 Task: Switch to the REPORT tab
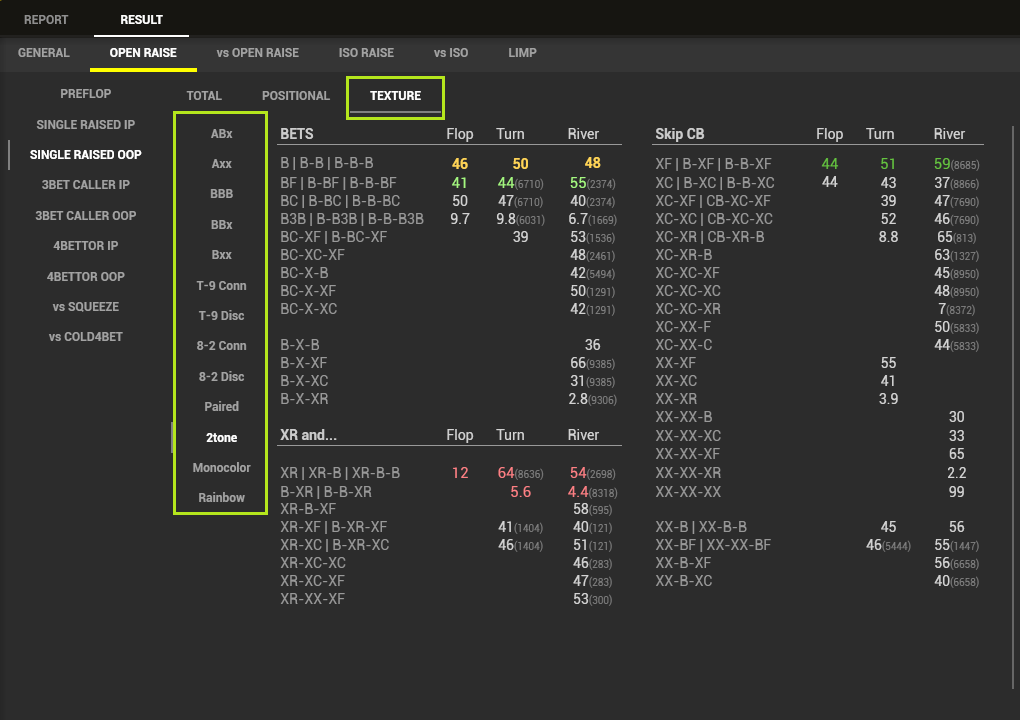(46, 19)
